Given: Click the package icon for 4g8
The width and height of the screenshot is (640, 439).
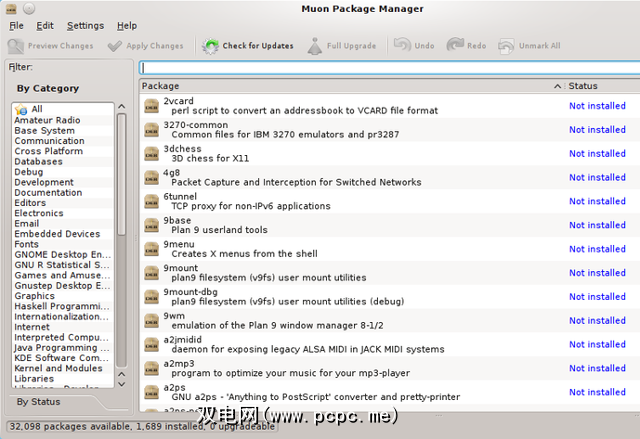Looking at the screenshot, I should [x=151, y=178].
